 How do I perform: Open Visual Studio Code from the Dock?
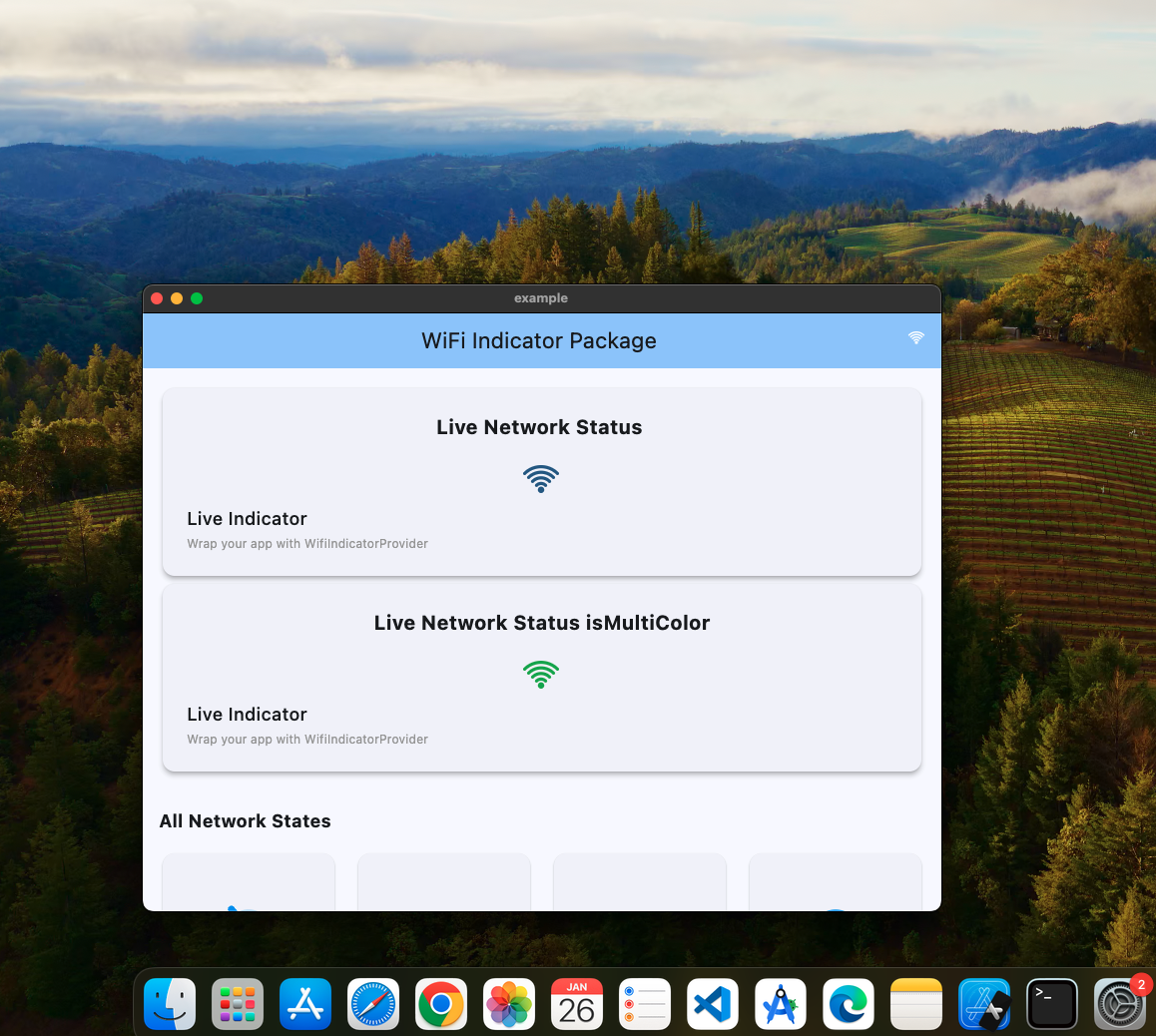pyautogui.click(x=712, y=1003)
